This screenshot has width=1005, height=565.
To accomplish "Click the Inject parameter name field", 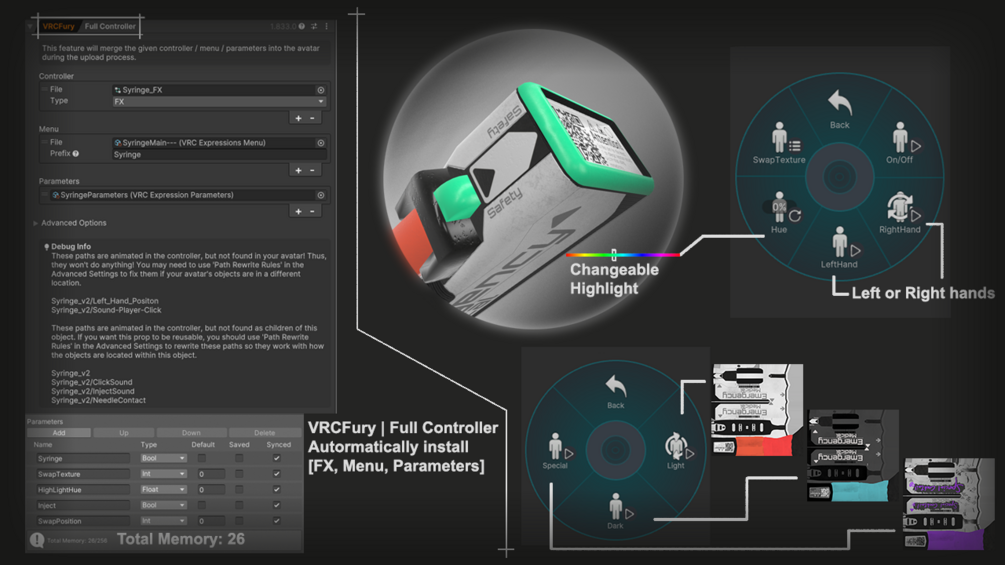I will pyautogui.click(x=82, y=505).
